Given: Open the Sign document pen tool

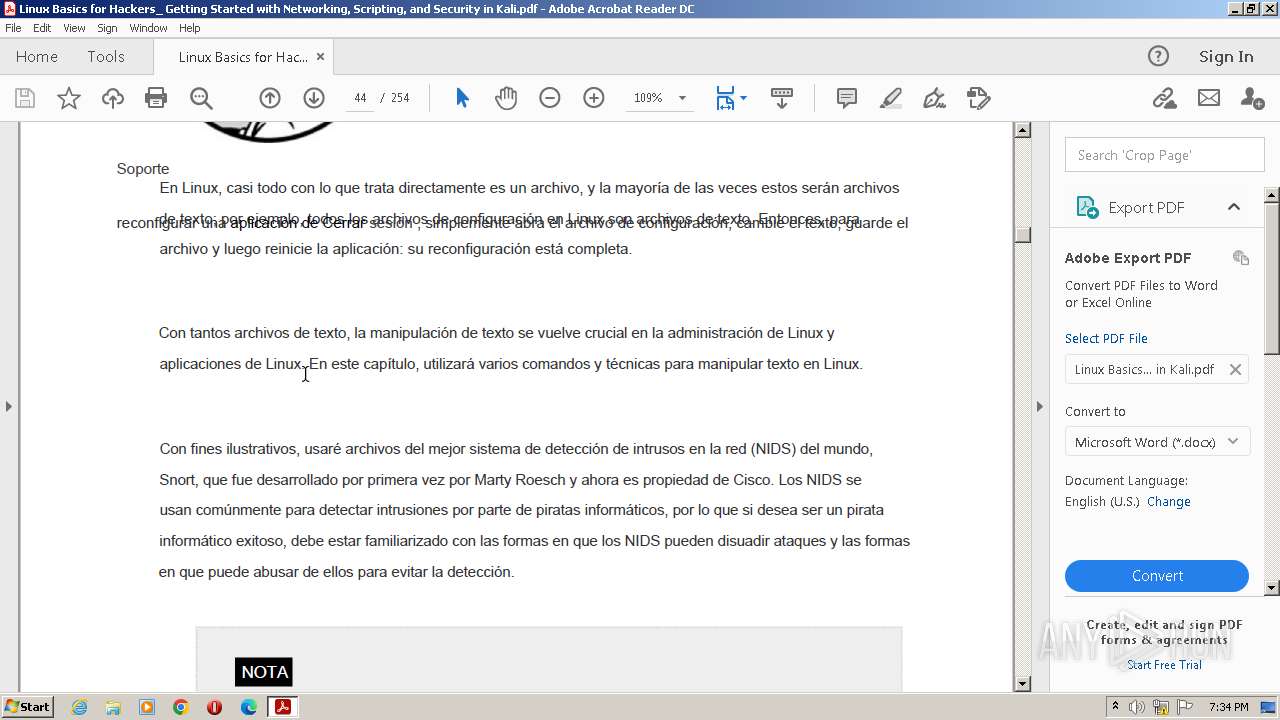Looking at the screenshot, I should pyautogui.click(x=934, y=98).
